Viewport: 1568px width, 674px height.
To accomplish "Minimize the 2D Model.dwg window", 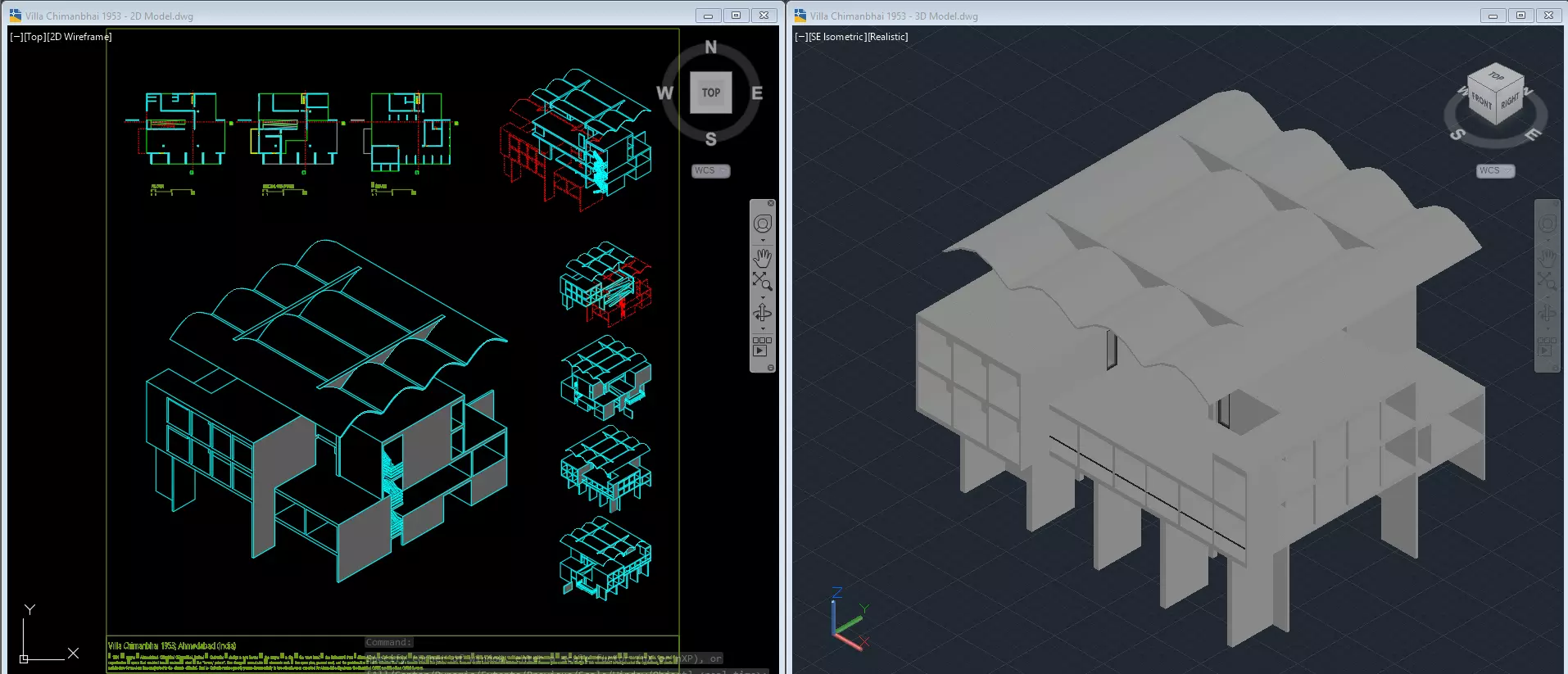I will [x=708, y=16].
